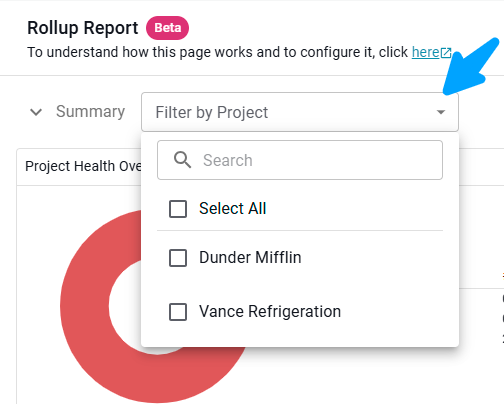Enable the Vance Refrigeration checkbox
The image size is (504, 404).
(178, 312)
